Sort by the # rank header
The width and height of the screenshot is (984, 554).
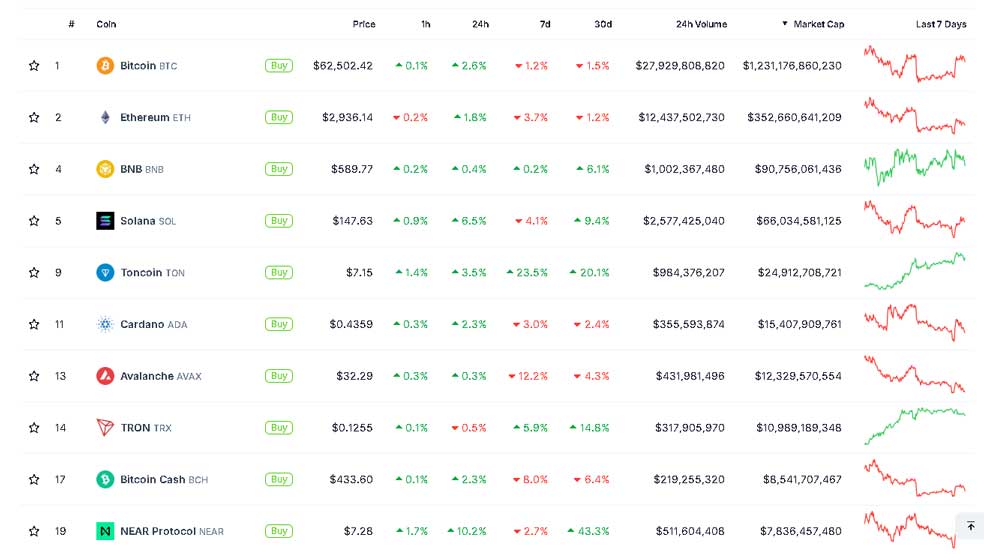click(71, 24)
